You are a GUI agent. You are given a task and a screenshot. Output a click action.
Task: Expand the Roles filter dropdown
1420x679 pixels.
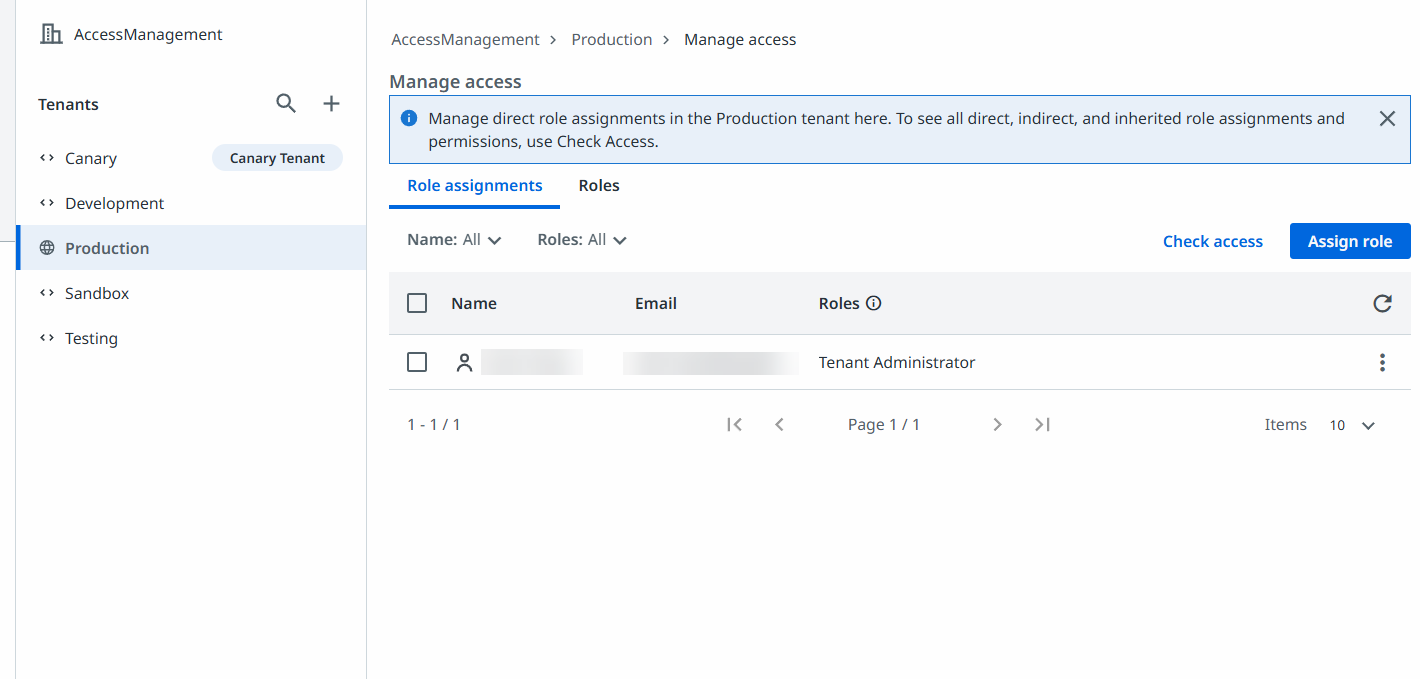point(582,240)
